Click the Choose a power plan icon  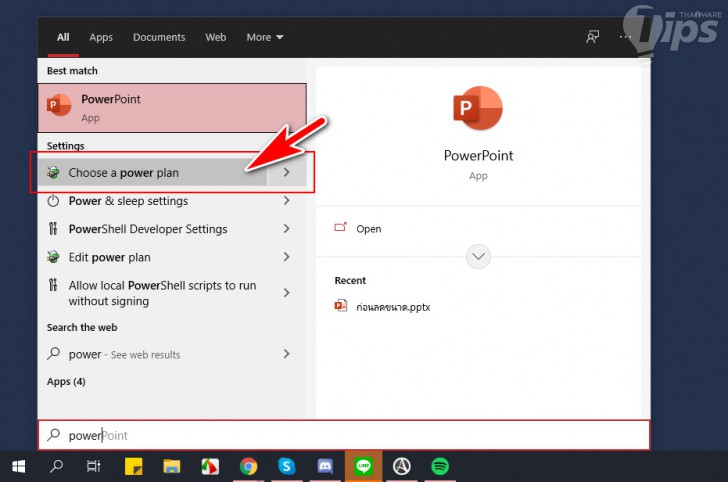click(x=53, y=173)
